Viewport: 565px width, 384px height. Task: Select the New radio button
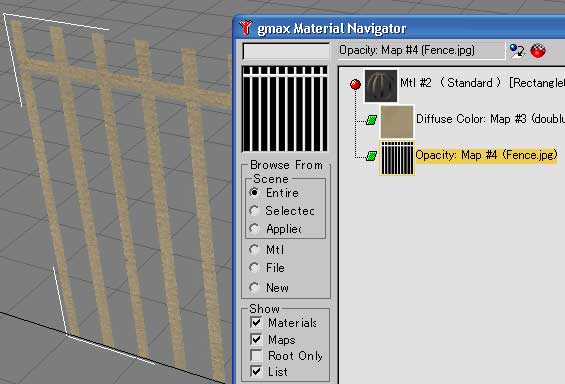(254, 287)
